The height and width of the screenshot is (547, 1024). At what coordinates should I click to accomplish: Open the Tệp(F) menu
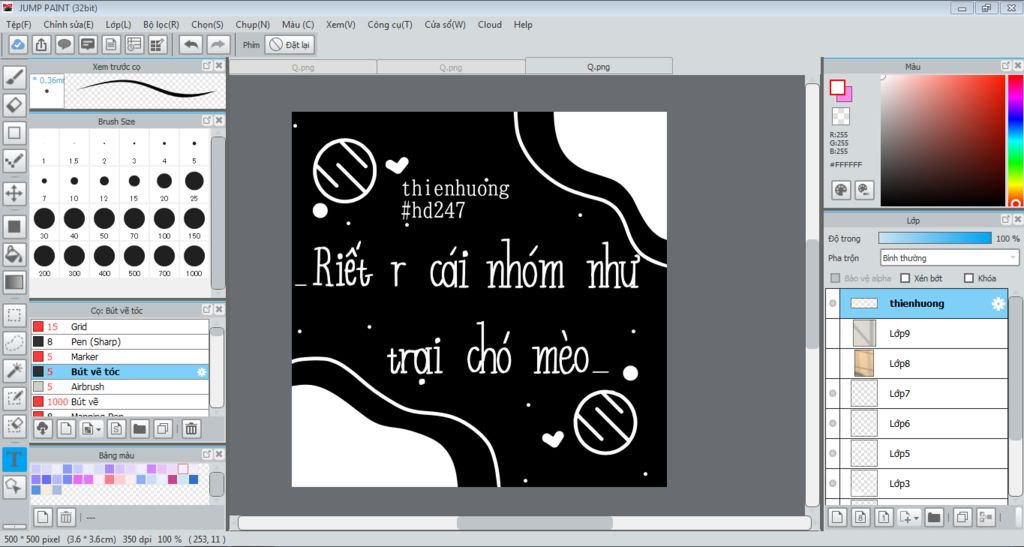[x=18, y=24]
